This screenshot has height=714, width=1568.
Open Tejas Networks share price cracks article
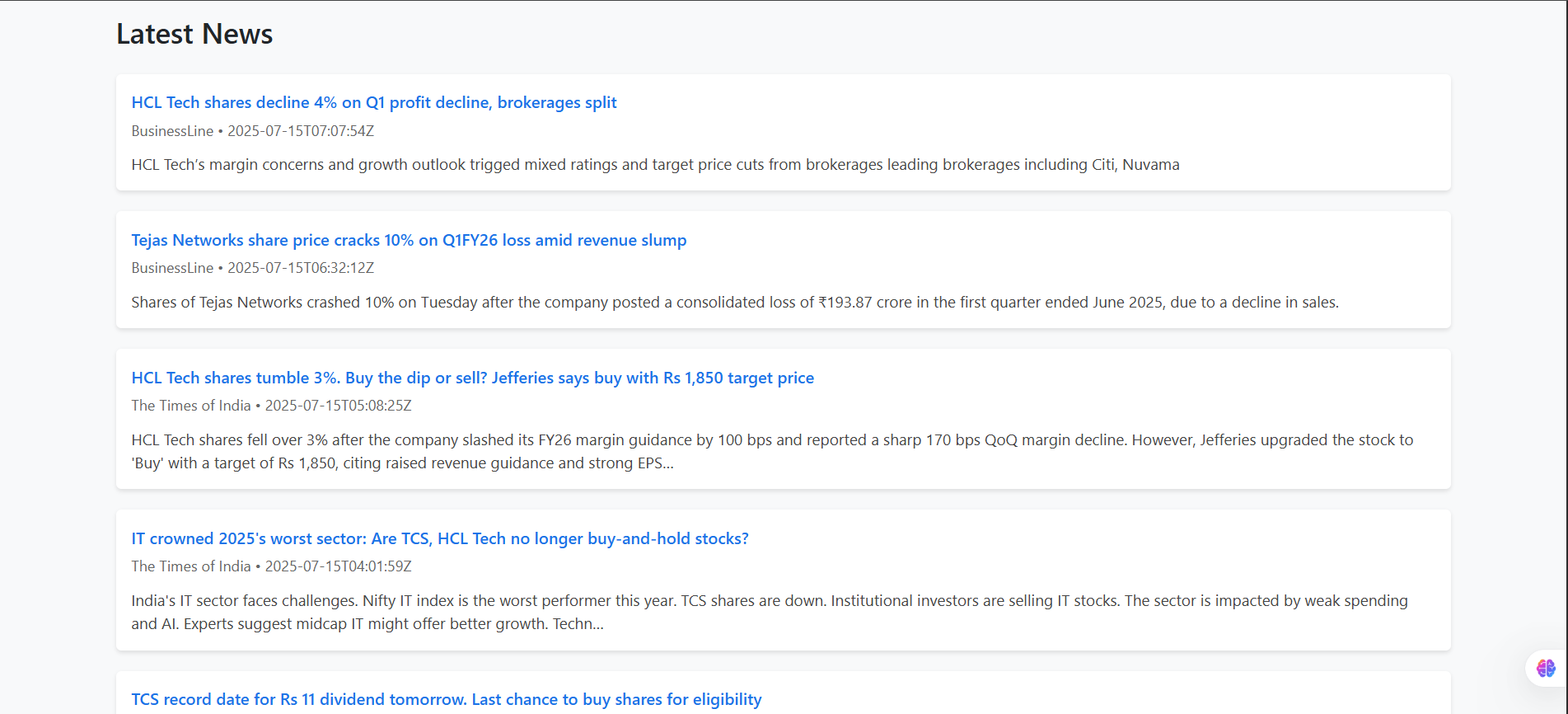click(409, 240)
